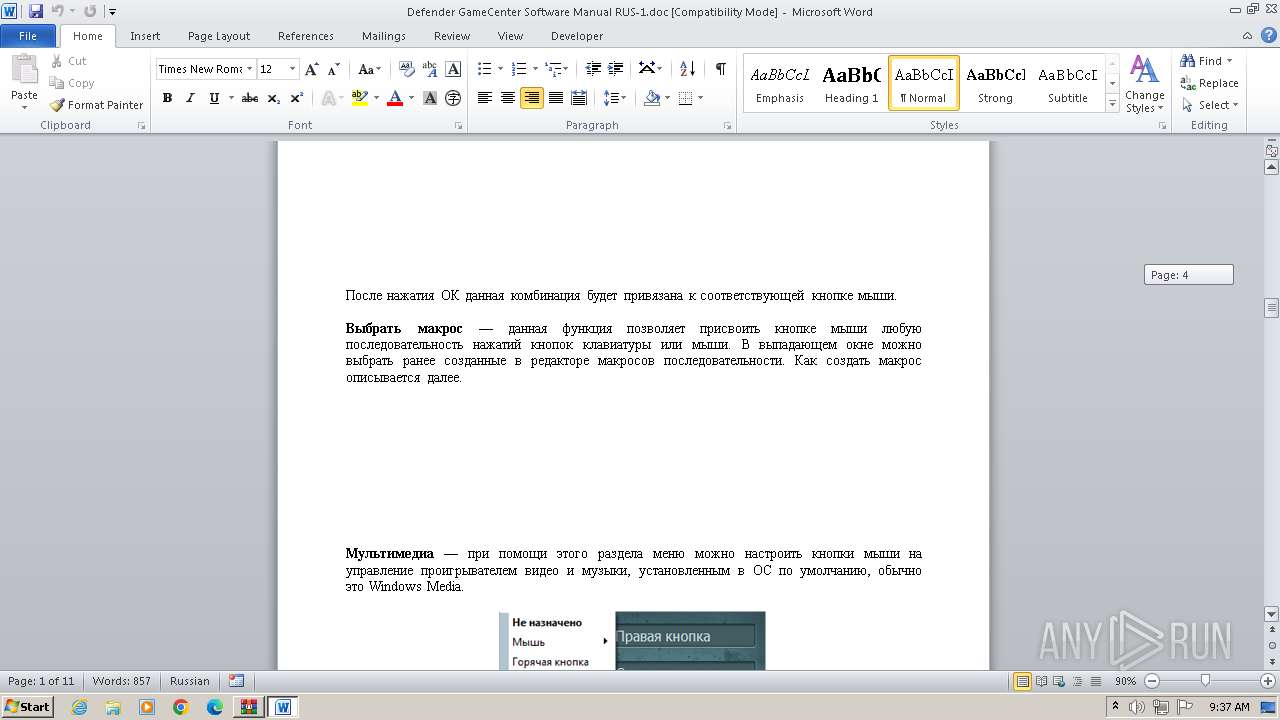
Task: Open Font dialog launcher
Action: point(458,126)
